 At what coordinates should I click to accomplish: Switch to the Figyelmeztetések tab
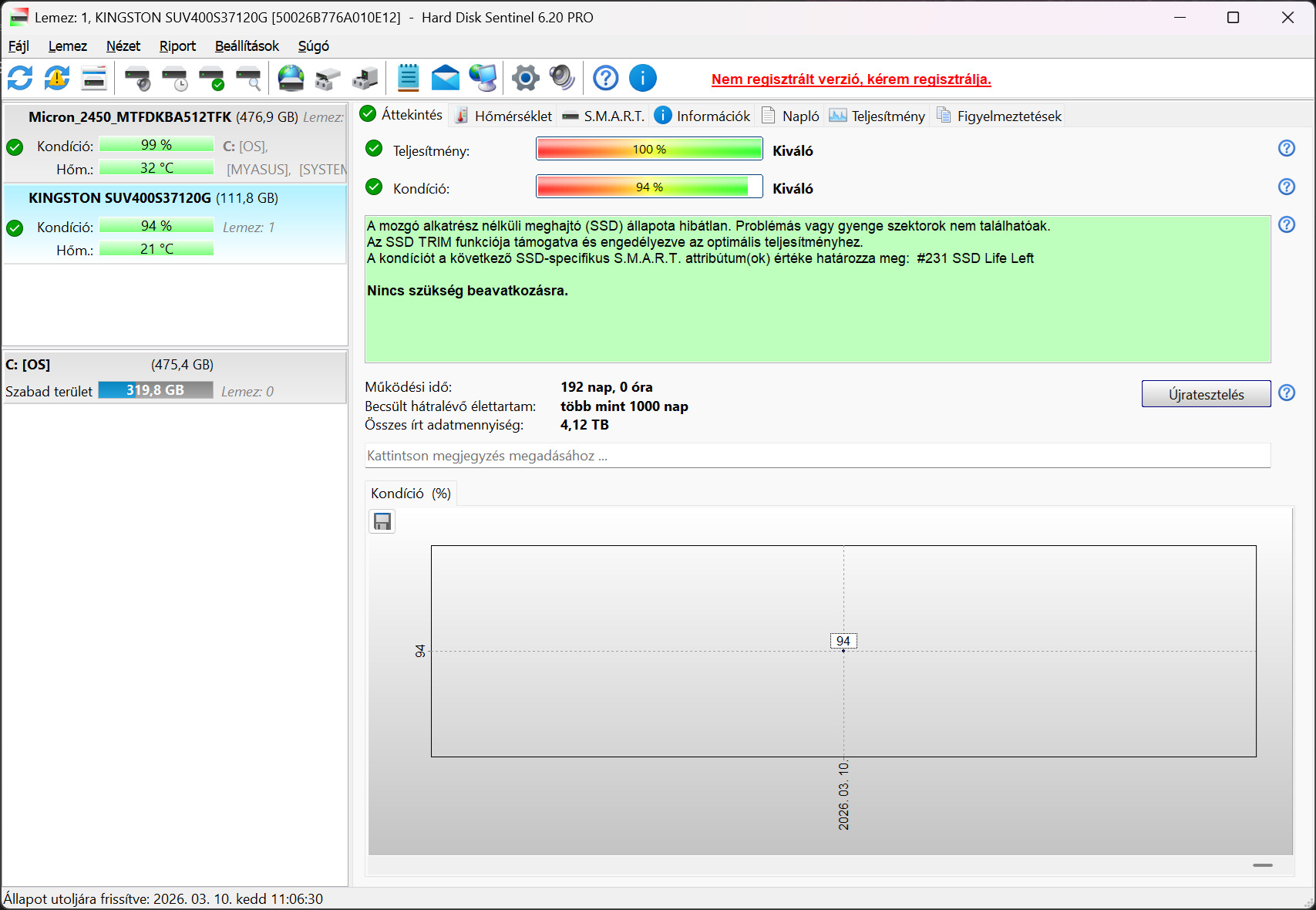[999, 116]
